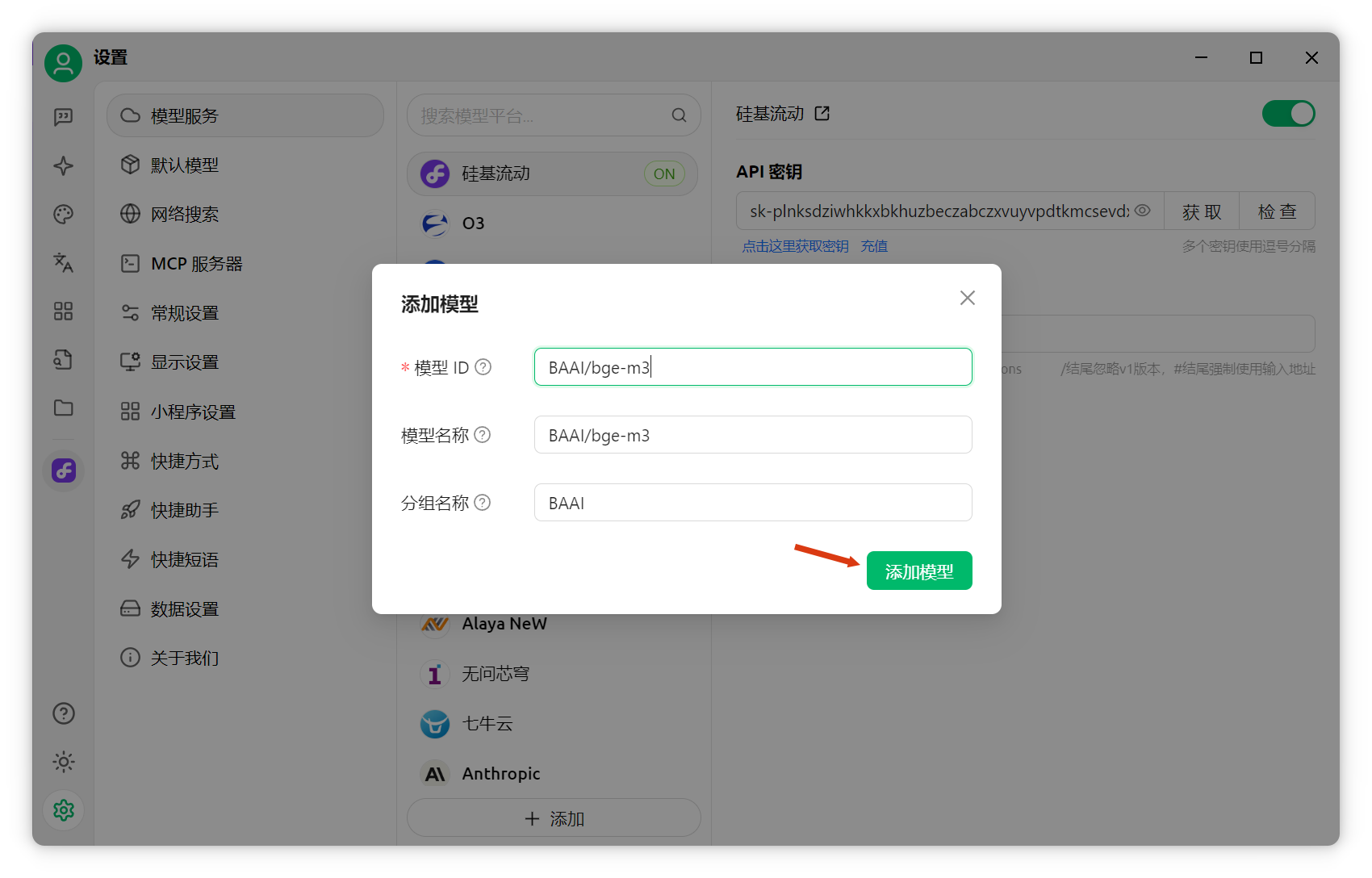Select the Anthropic provider in list
The image size is (1372, 878).
pos(500,774)
